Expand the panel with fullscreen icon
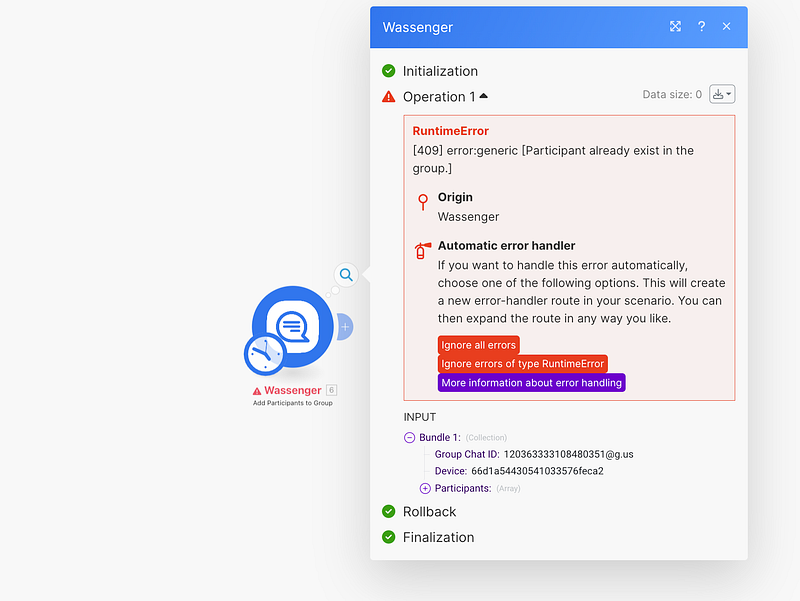 [x=676, y=27]
